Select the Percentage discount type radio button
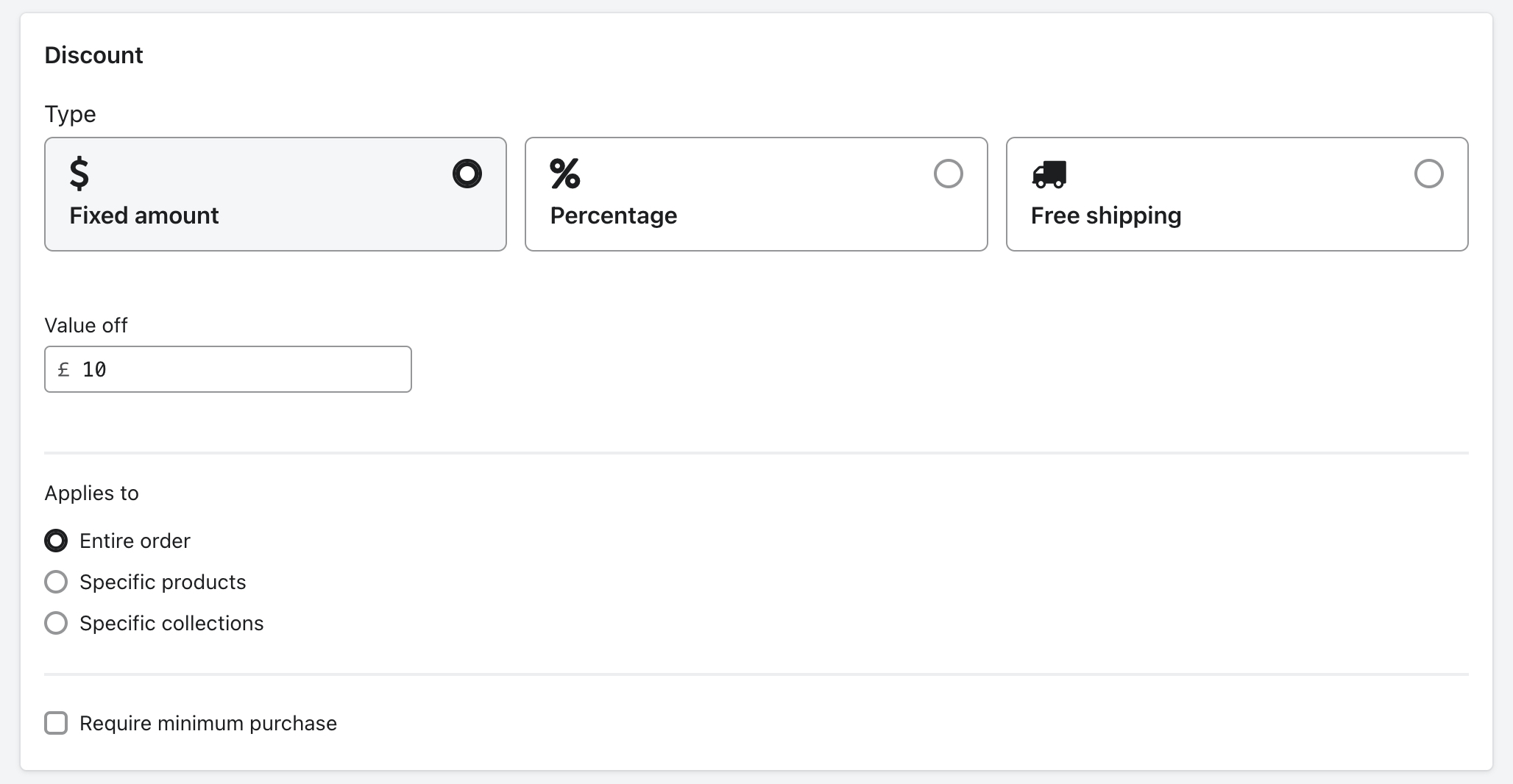 949,174
